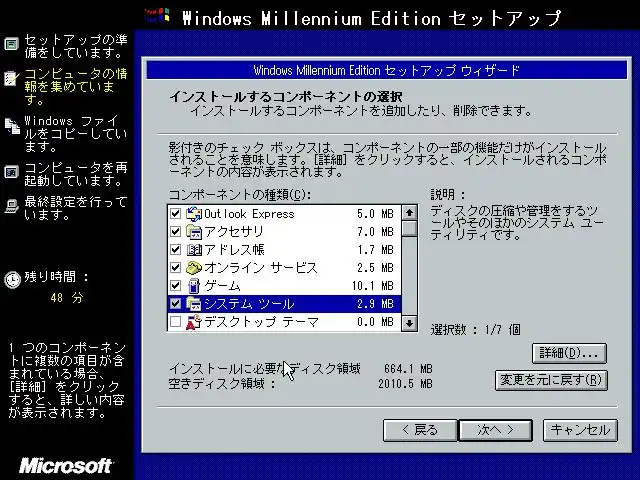Click the 選択数 : 1/7 個 text
The height and width of the screenshot is (480, 640).
click(x=476, y=329)
